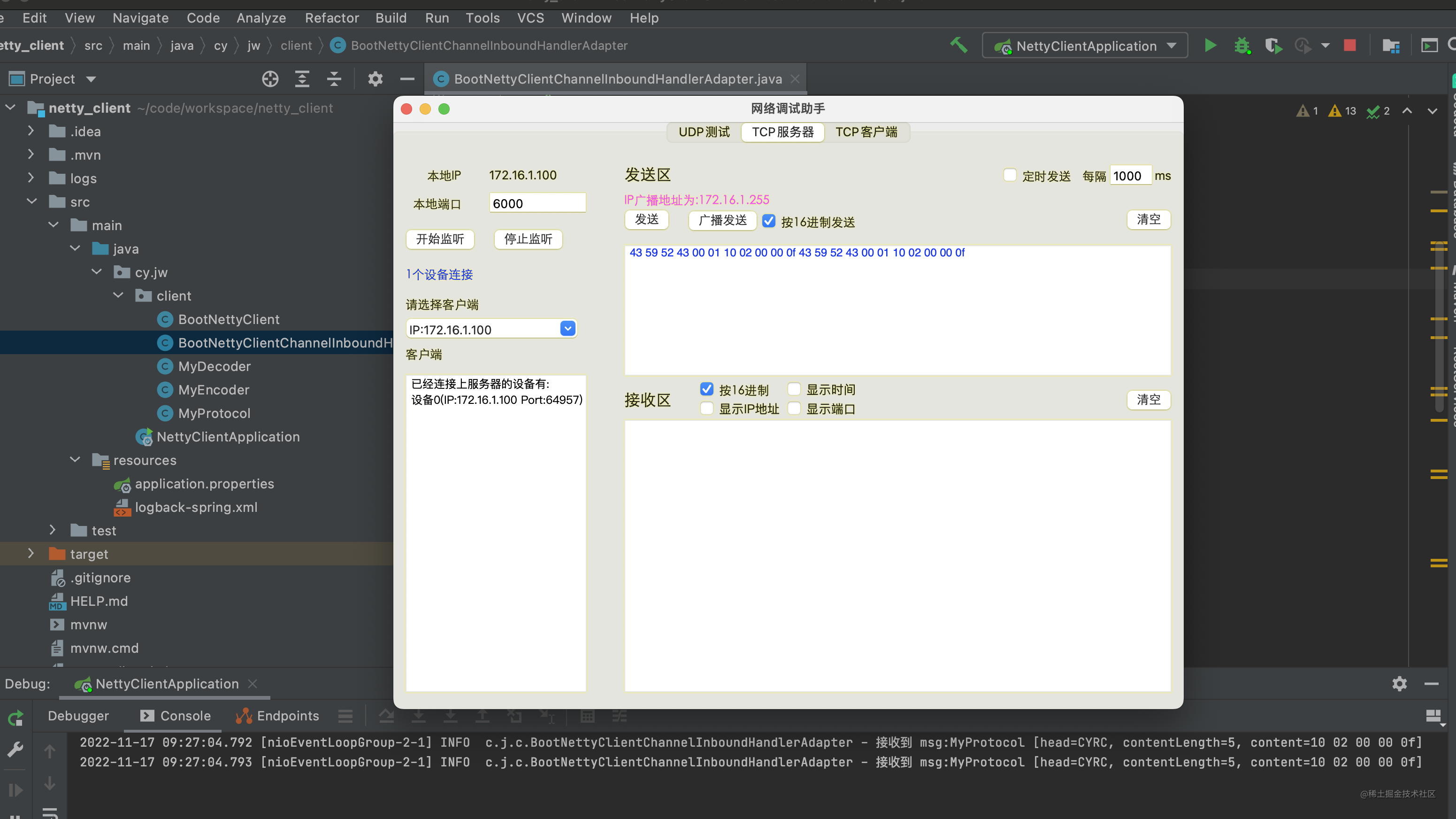Collapse the resources folder
This screenshot has height=819, width=1456.
tap(75, 460)
